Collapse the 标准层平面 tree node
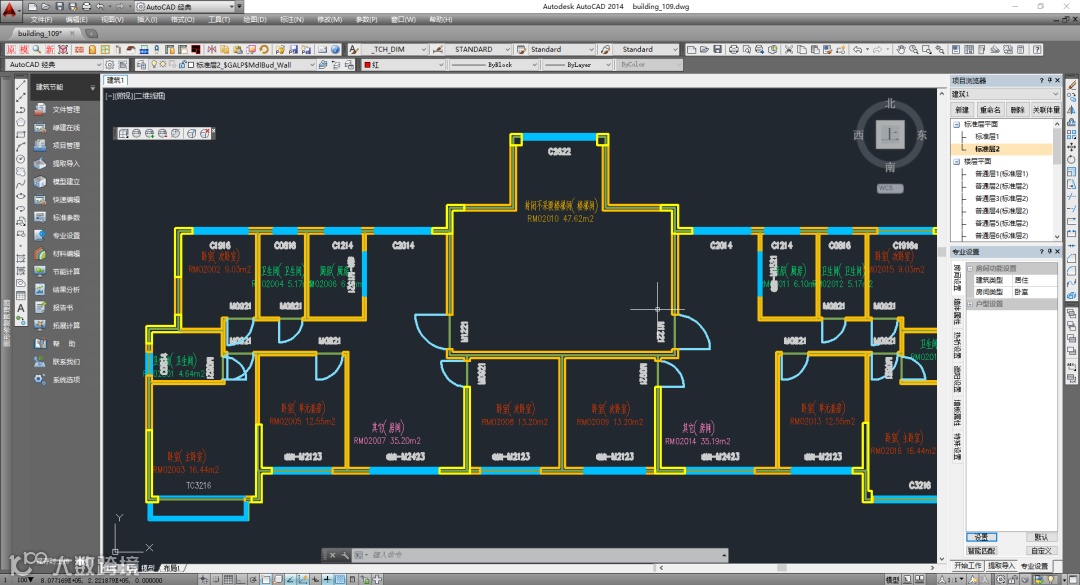 957,124
